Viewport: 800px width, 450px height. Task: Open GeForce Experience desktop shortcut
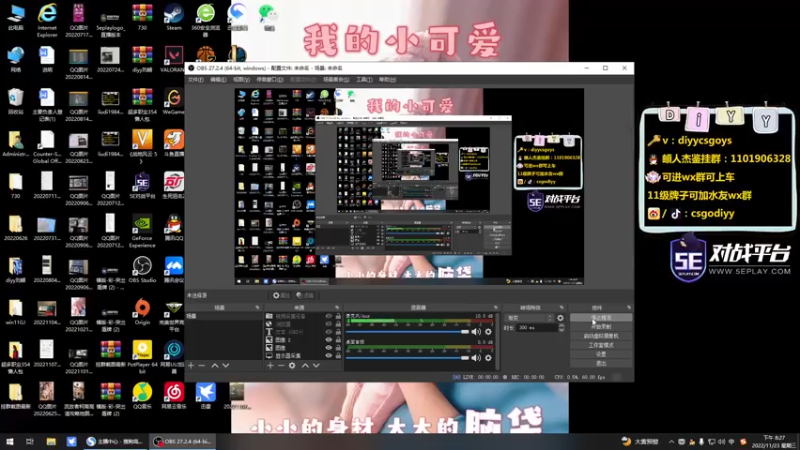[142, 231]
